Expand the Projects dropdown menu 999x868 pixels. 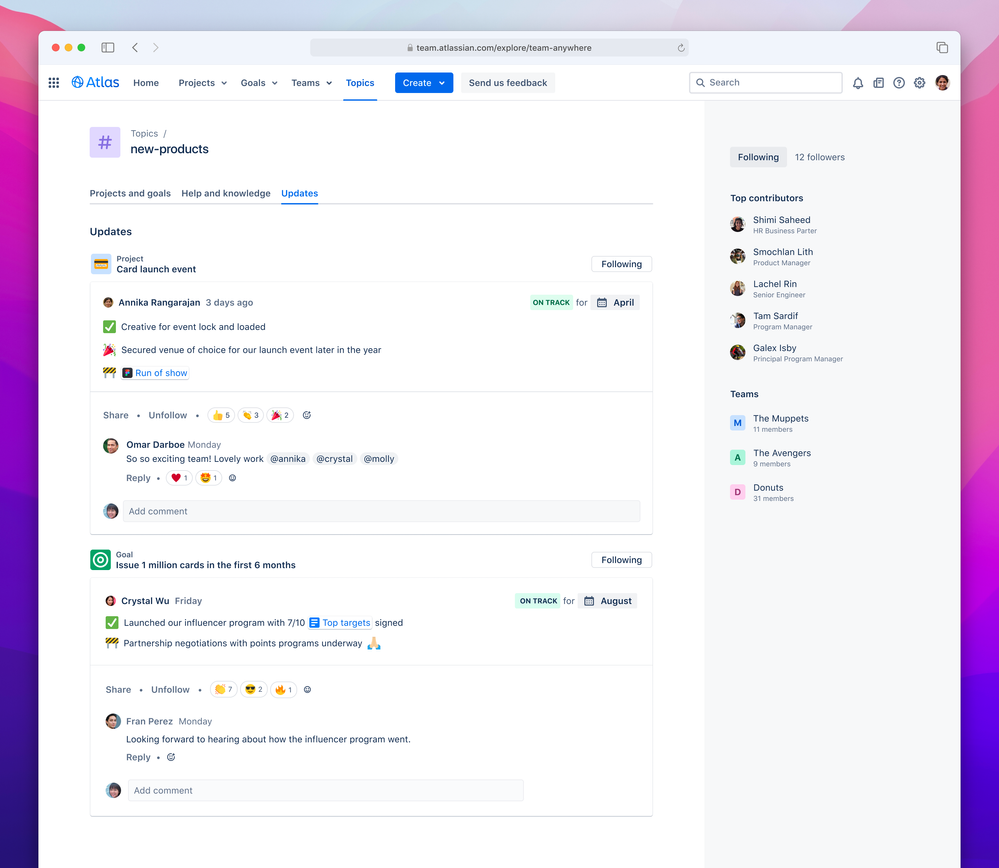pos(203,83)
